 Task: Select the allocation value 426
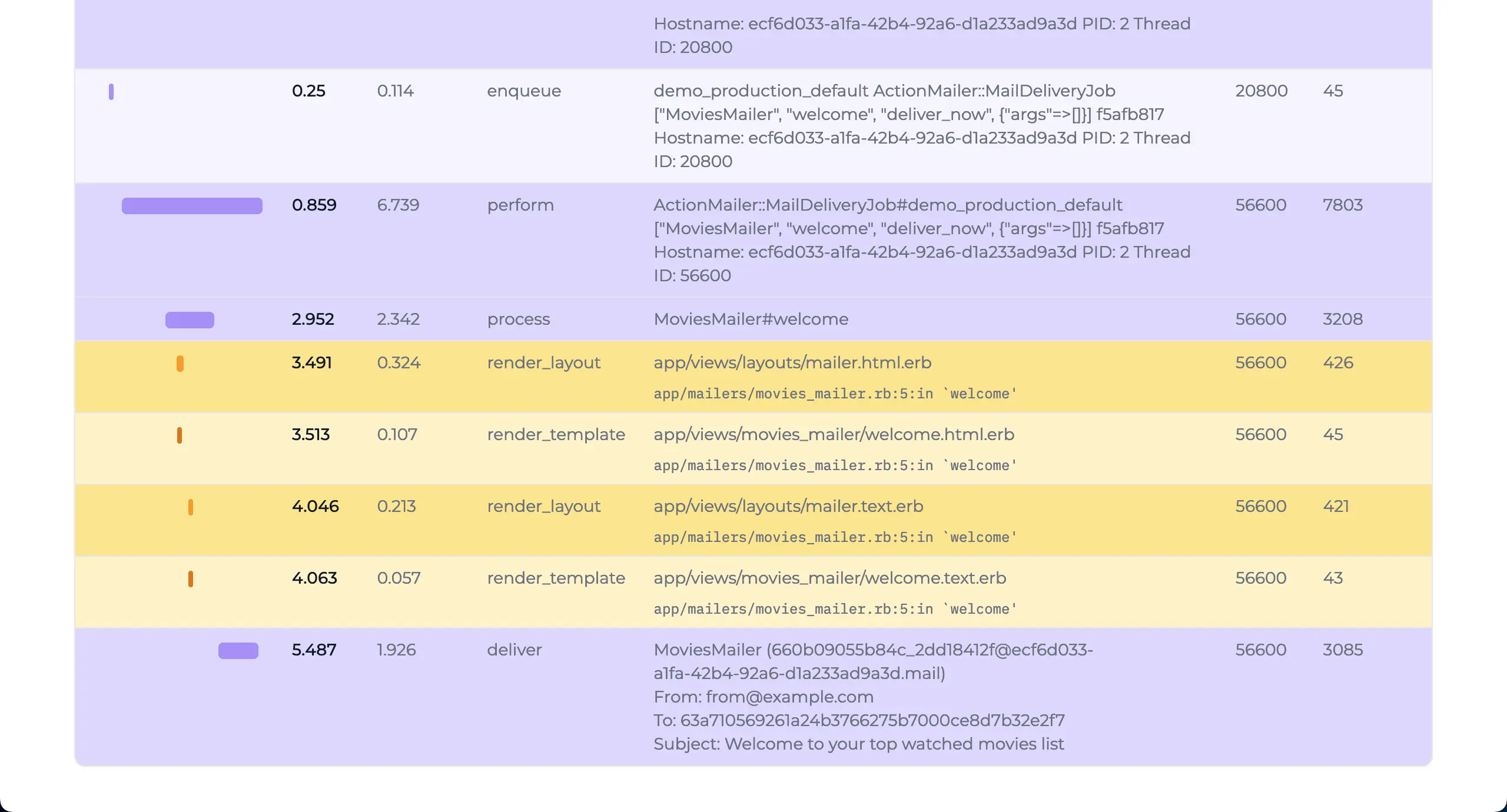tap(1338, 362)
